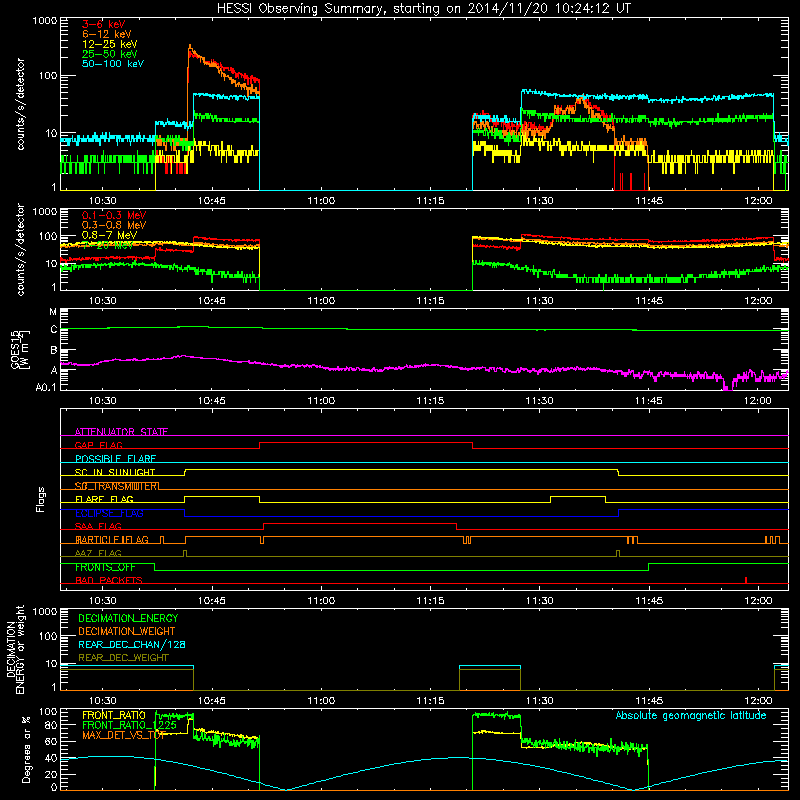Select the DECIMATION_ENERGY legend label
This screenshot has height=800, width=800.
click(128, 618)
